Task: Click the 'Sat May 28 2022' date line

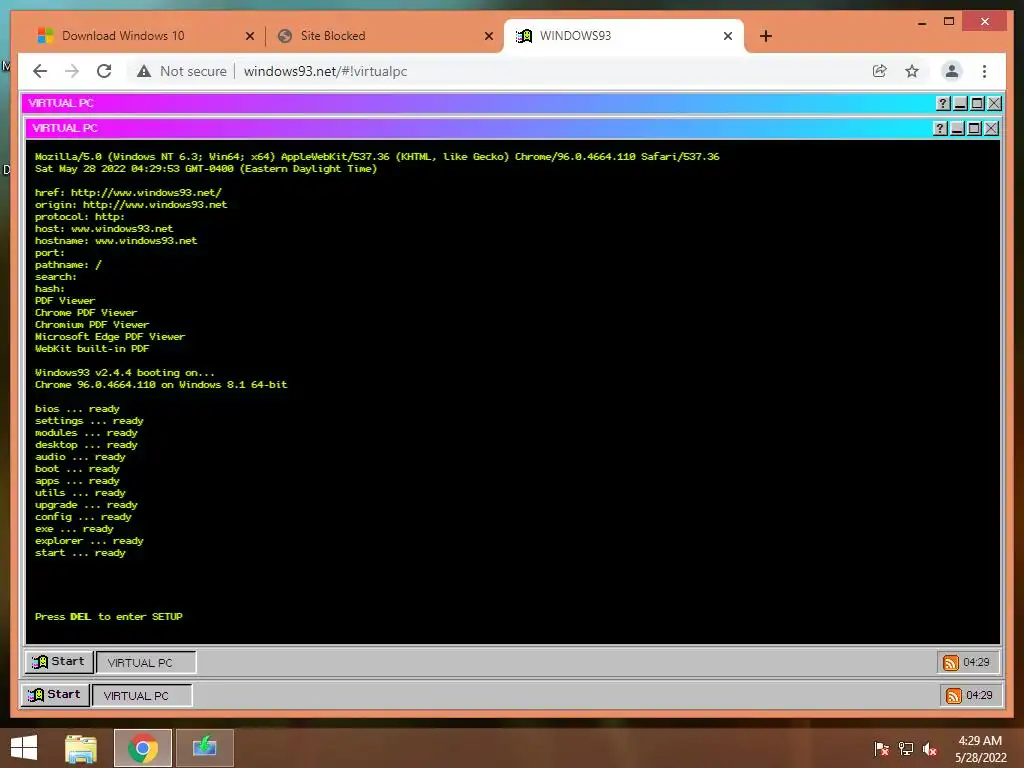Action: (x=206, y=168)
